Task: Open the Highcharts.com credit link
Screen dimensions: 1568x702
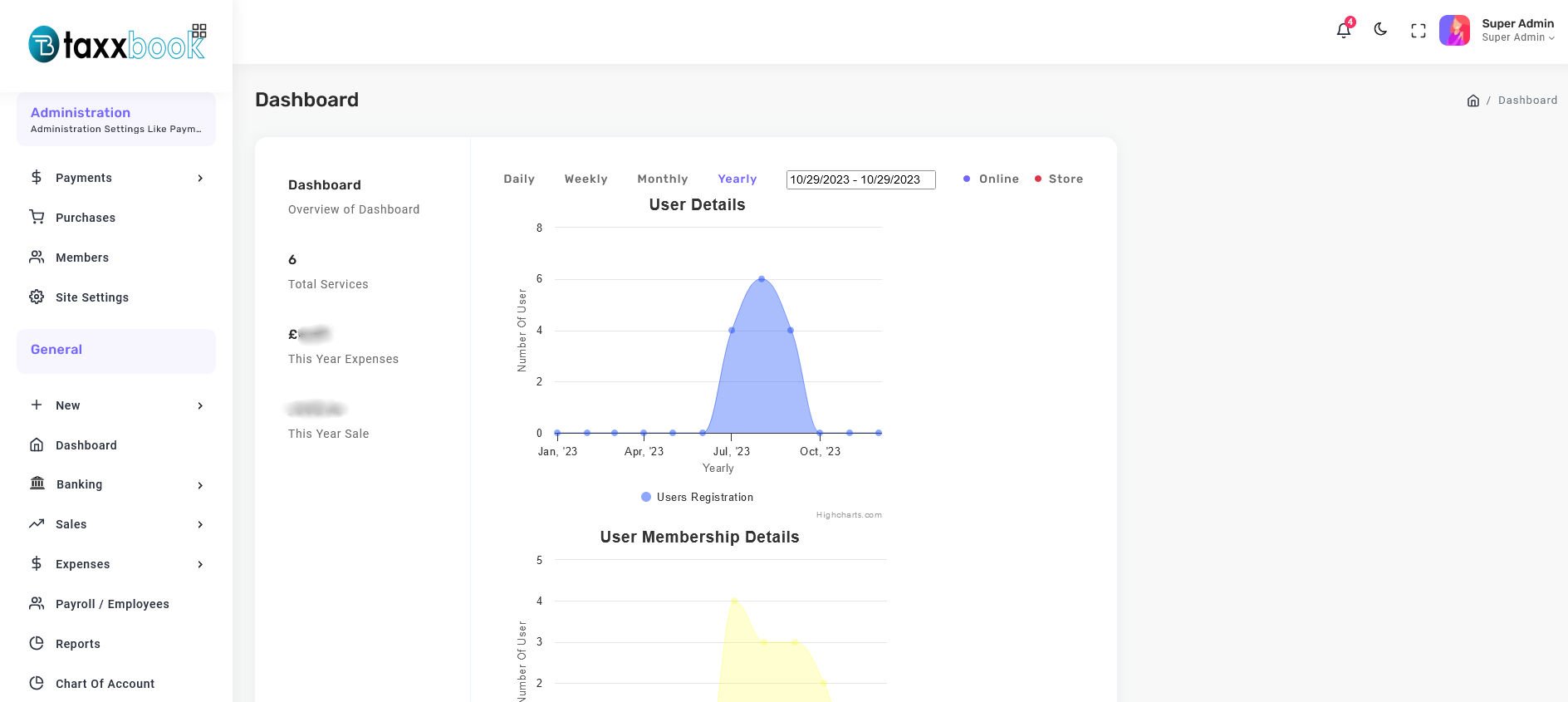Action: tap(849, 515)
